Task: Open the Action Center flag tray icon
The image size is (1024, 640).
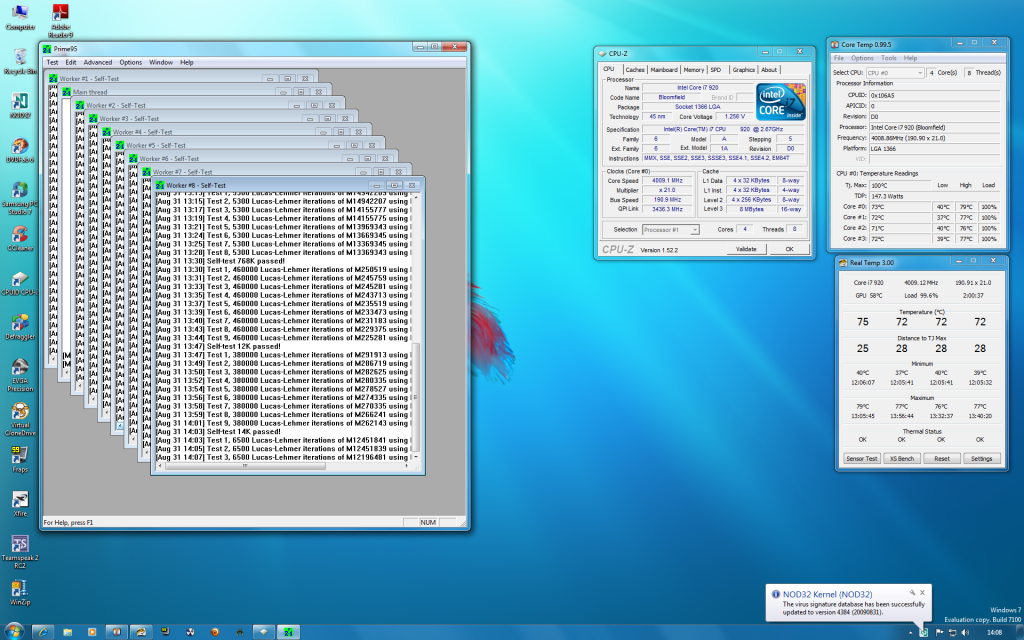Action: point(939,632)
